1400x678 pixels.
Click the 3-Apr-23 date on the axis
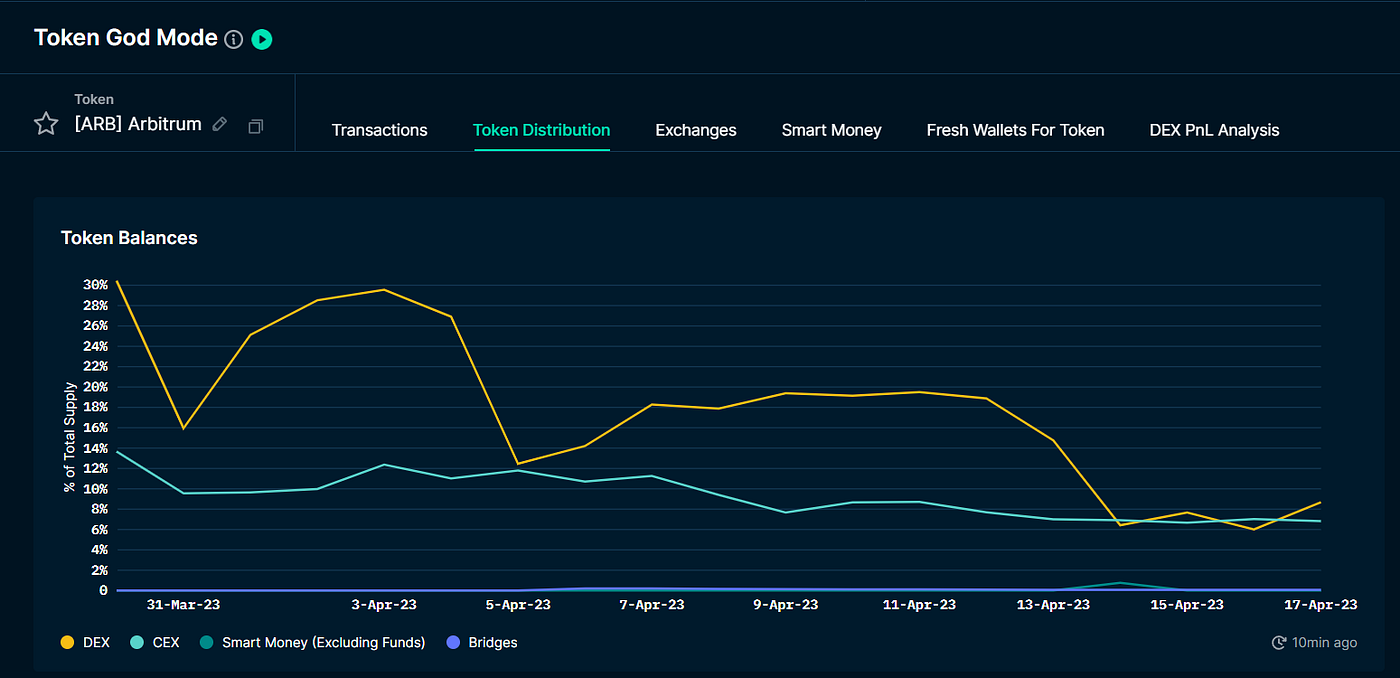385,605
